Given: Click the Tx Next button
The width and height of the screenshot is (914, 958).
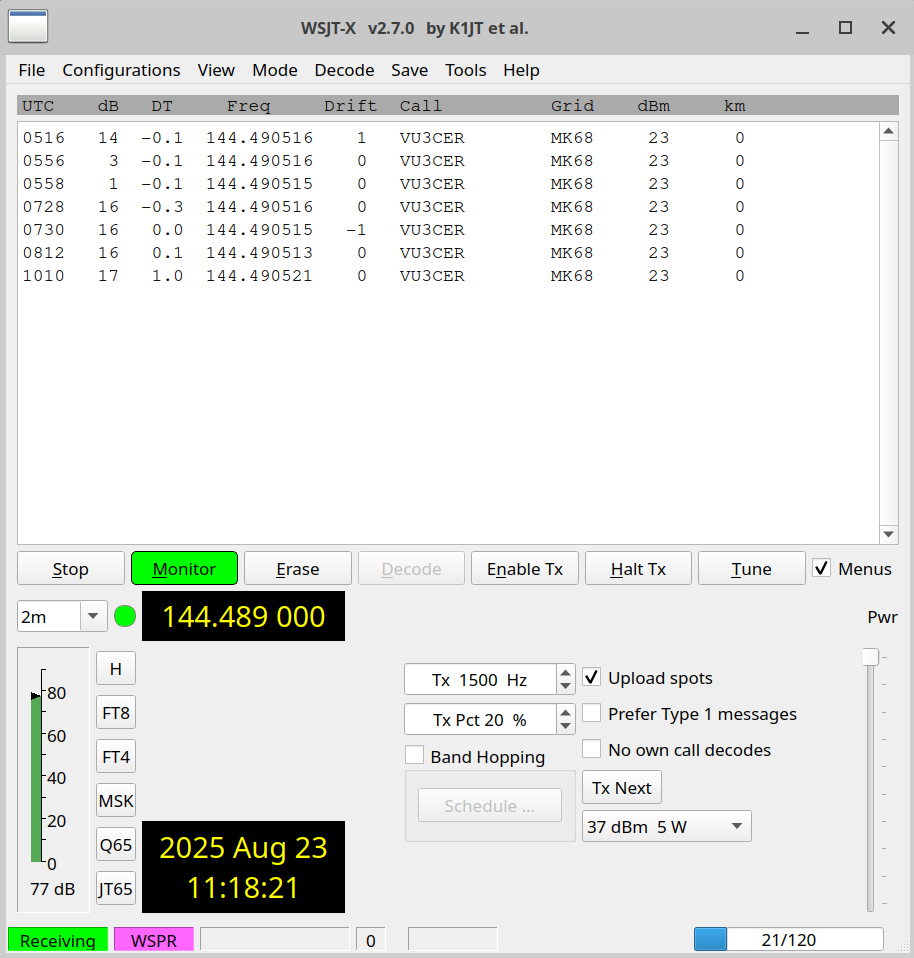Looking at the screenshot, I should [x=622, y=788].
